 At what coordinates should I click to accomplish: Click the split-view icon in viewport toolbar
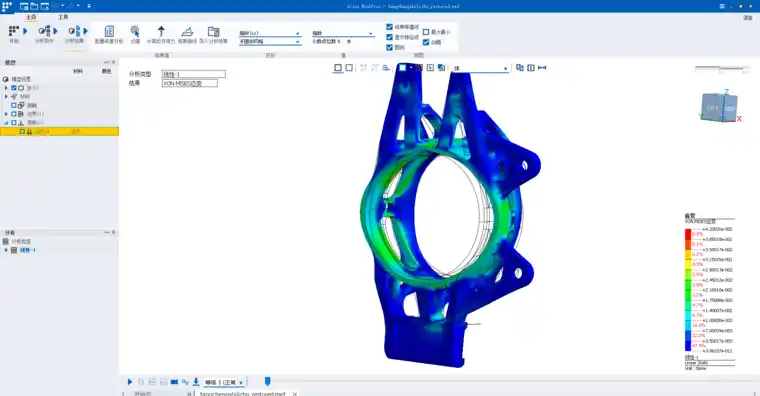(531, 68)
